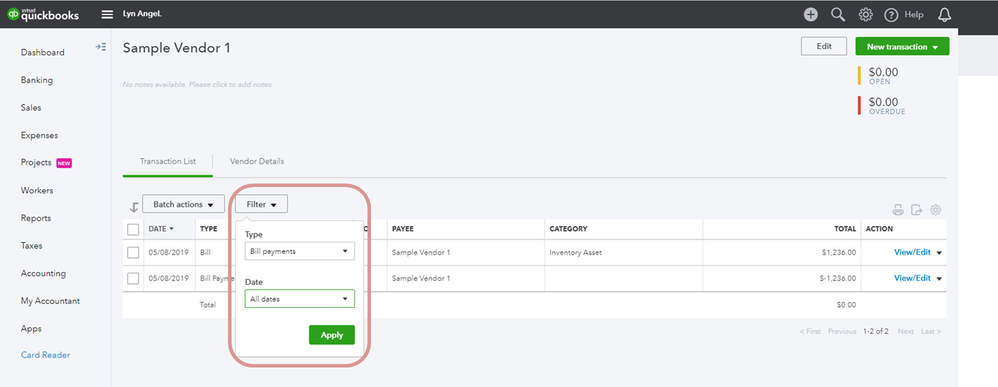Open Apps in sidebar
Viewport: 998px width, 387px height.
click(x=31, y=328)
